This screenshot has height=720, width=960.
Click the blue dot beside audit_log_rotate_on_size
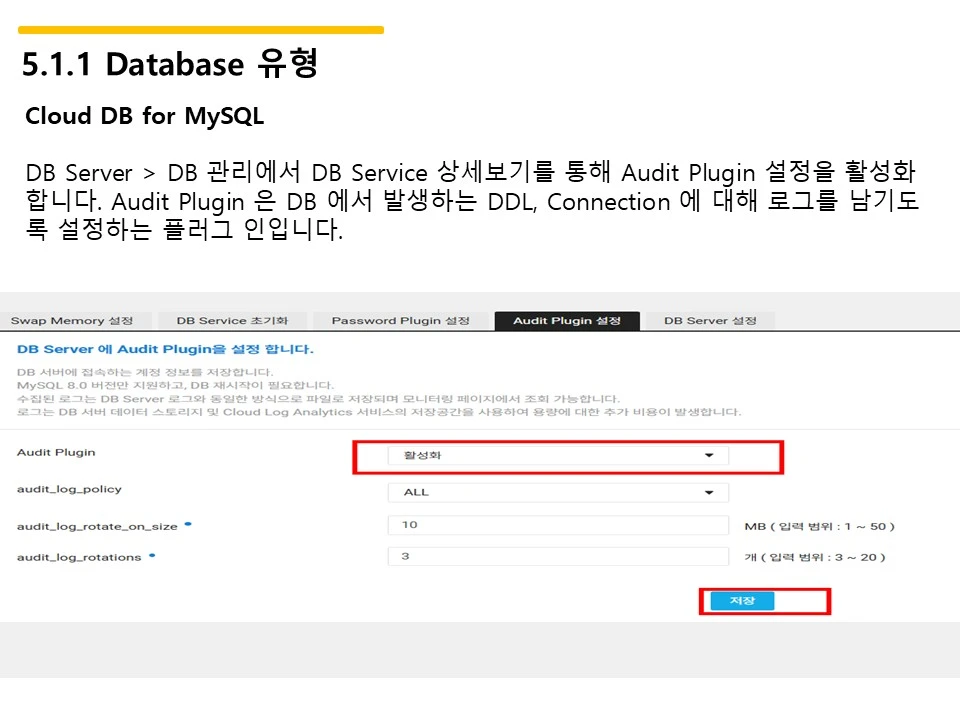188,523
